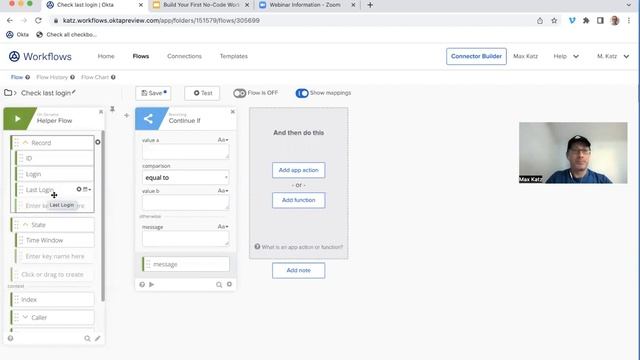Switch to the Flow History tab
640x360 pixels.
point(52,77)
